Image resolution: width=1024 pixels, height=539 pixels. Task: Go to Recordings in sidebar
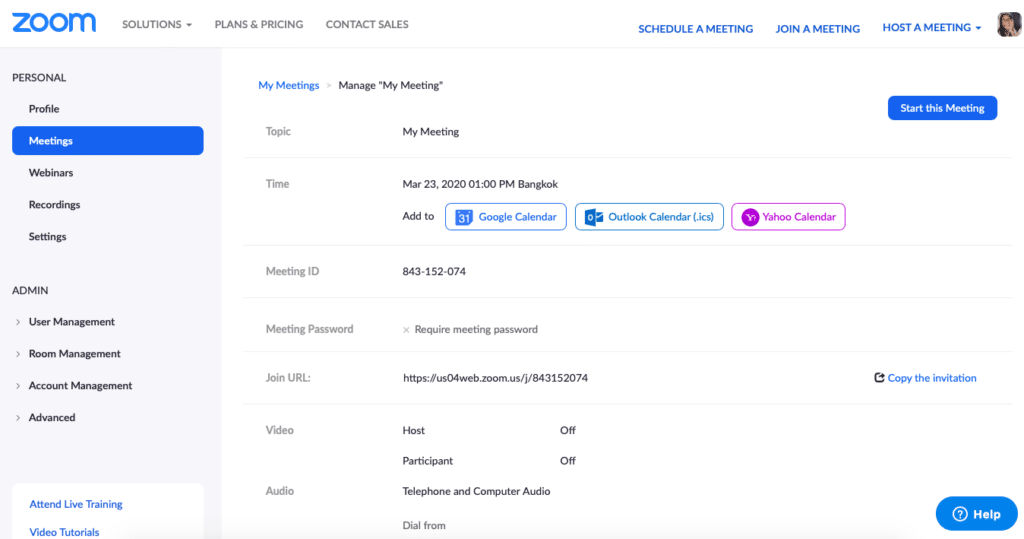click(x=54, y=205)
